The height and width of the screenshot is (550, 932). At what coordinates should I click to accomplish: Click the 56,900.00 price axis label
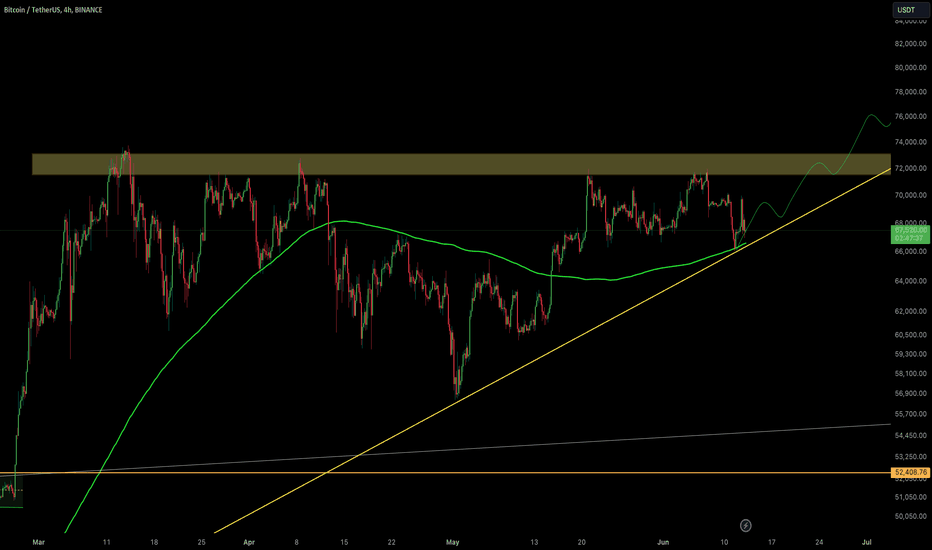pyautogui.click(x=911, y=394)
